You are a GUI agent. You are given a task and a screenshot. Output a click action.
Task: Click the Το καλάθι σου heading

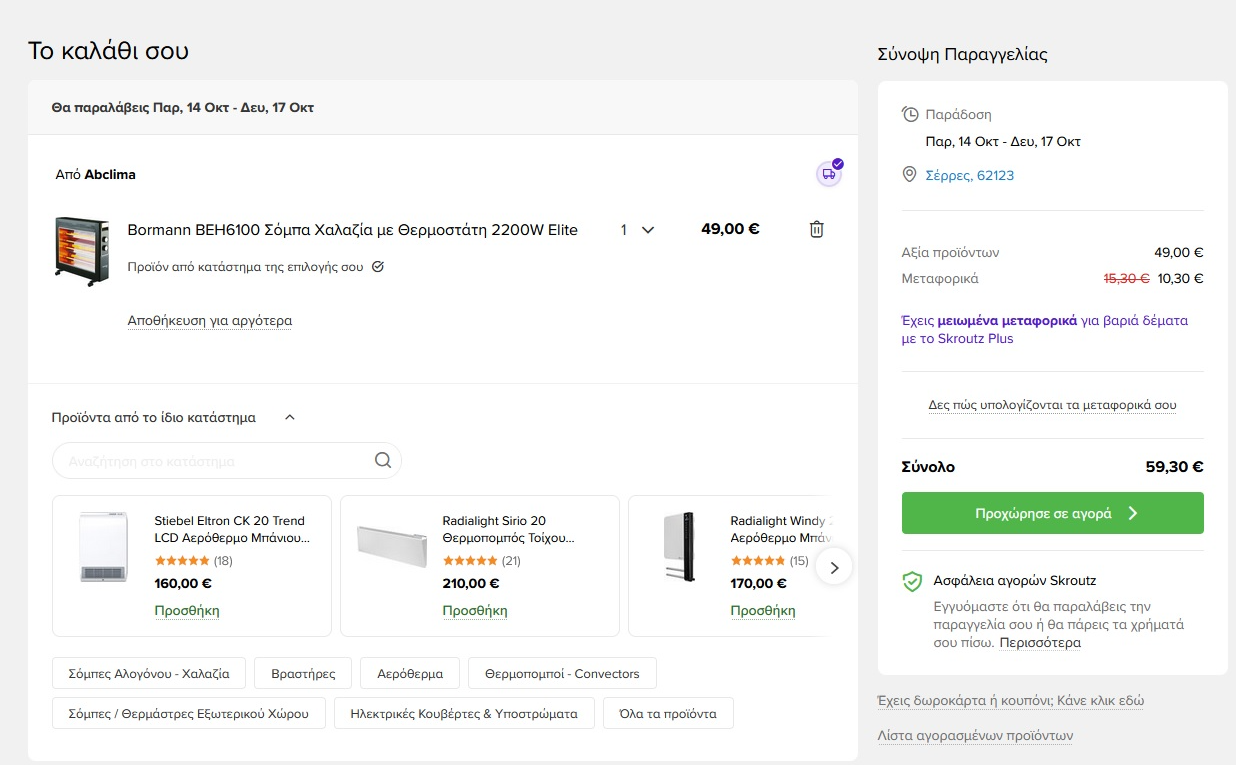point(108,50)
